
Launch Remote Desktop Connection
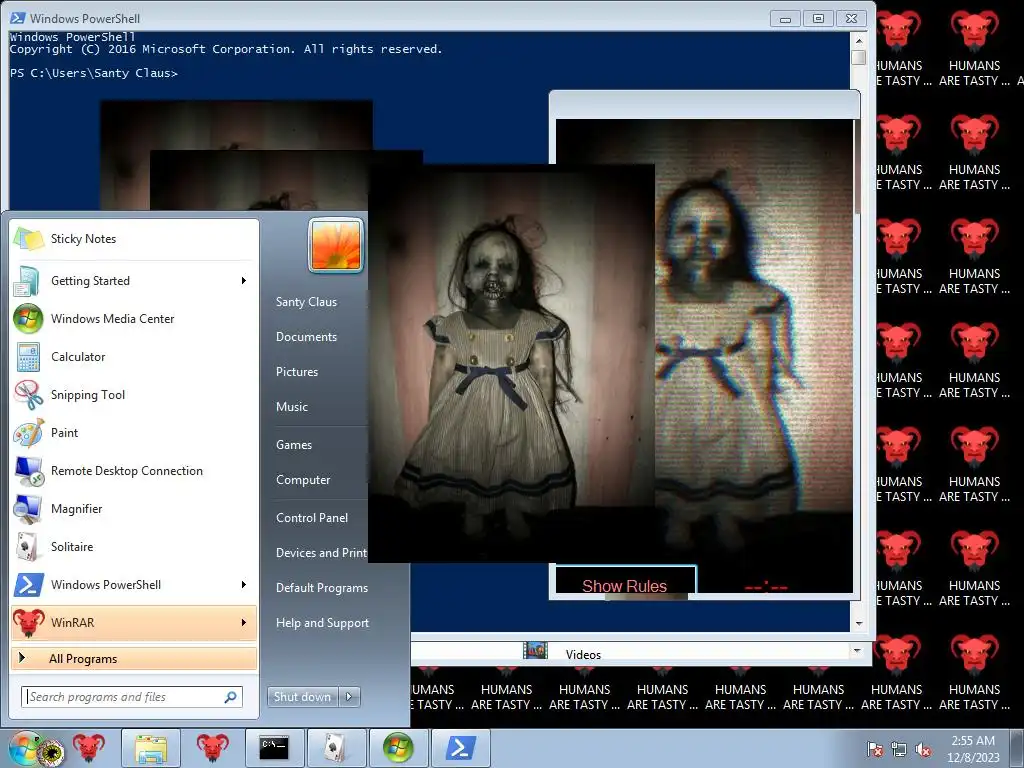pos(134,471)
